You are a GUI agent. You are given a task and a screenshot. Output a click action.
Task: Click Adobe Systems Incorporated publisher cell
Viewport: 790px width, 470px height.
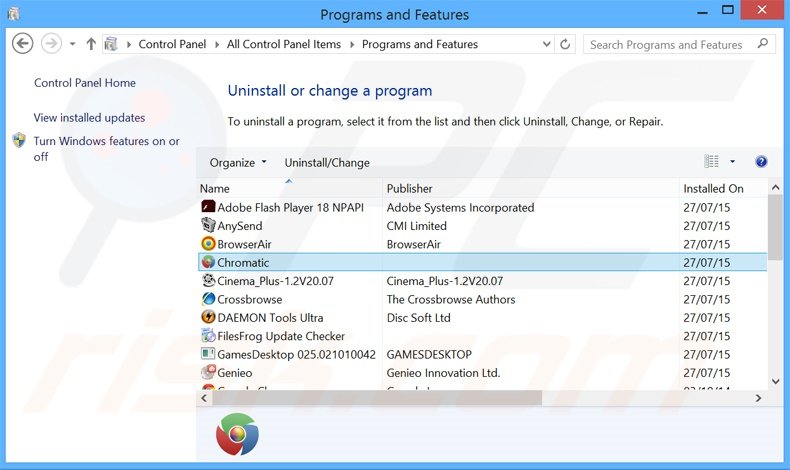pos(460,208)
